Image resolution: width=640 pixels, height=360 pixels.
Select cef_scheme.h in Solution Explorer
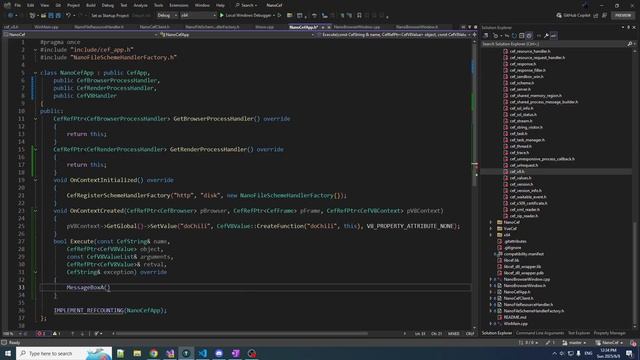click(x=522, y=83)
